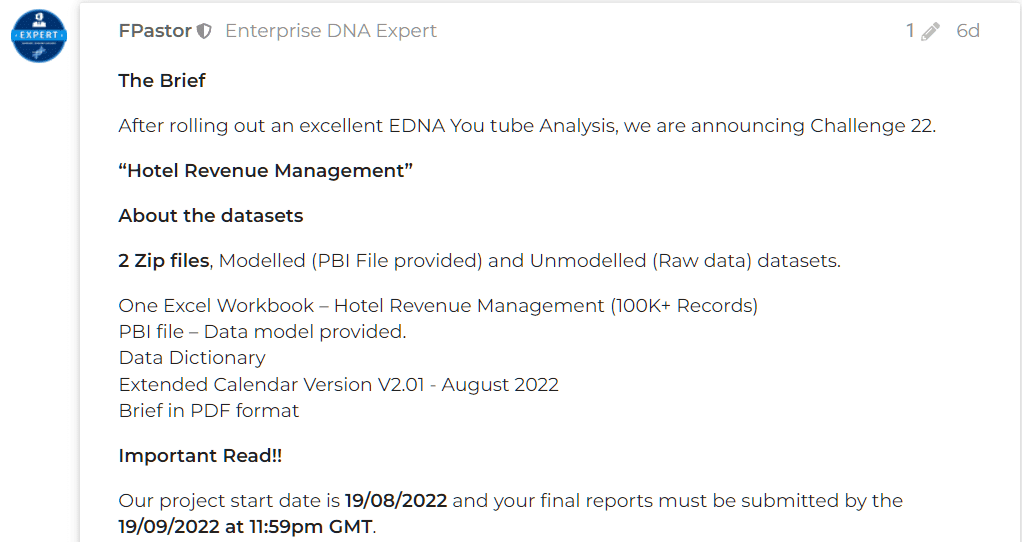Show post edit history via pencil icon
The image size is (1022, 542).
point(930,31)
